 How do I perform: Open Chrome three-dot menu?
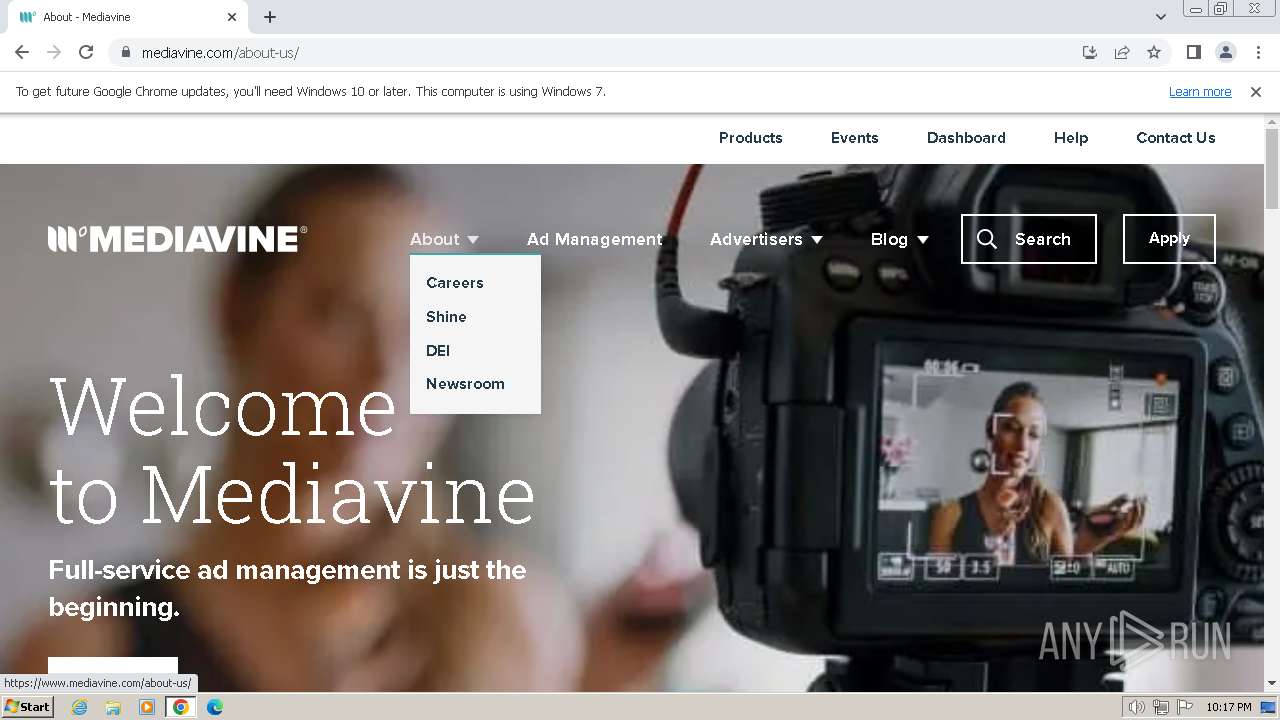[x=1258, y=53]
